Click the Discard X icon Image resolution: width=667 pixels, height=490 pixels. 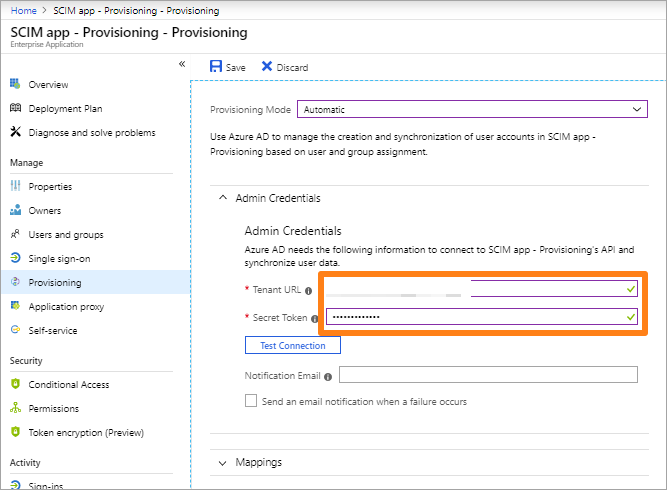point(267,66)
